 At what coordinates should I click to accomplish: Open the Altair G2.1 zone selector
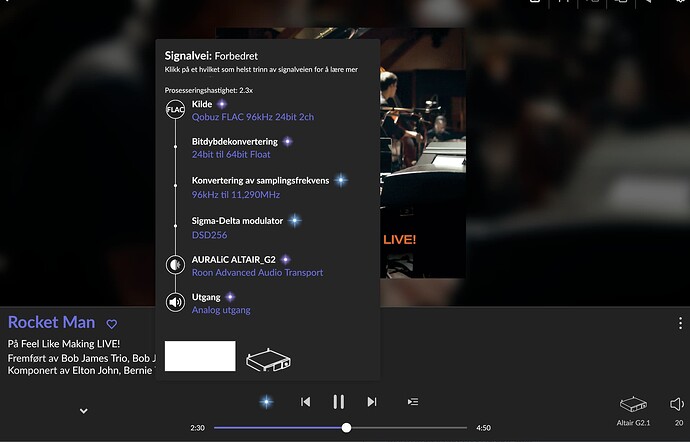[633, 411]
